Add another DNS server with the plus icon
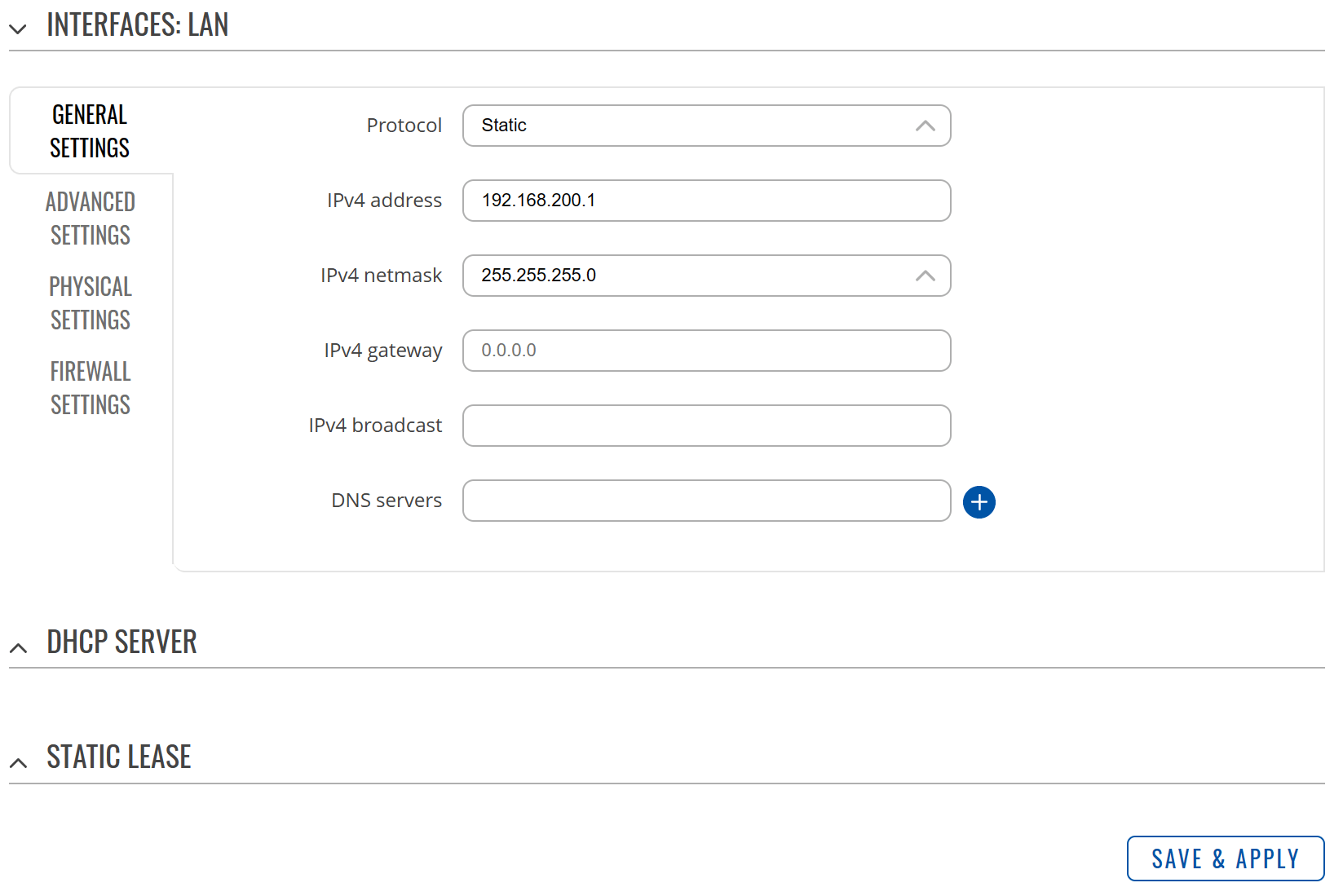The image size is (1343, 896). 979,502
